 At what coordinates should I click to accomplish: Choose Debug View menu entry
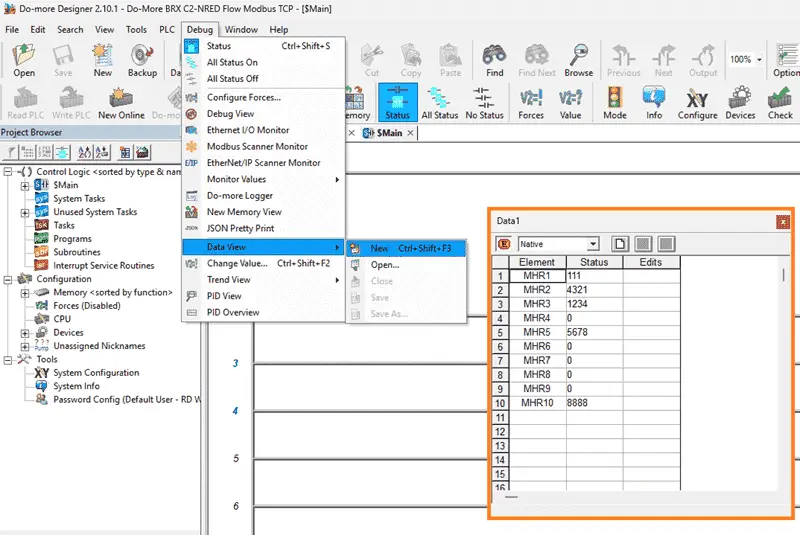point(263,114)
